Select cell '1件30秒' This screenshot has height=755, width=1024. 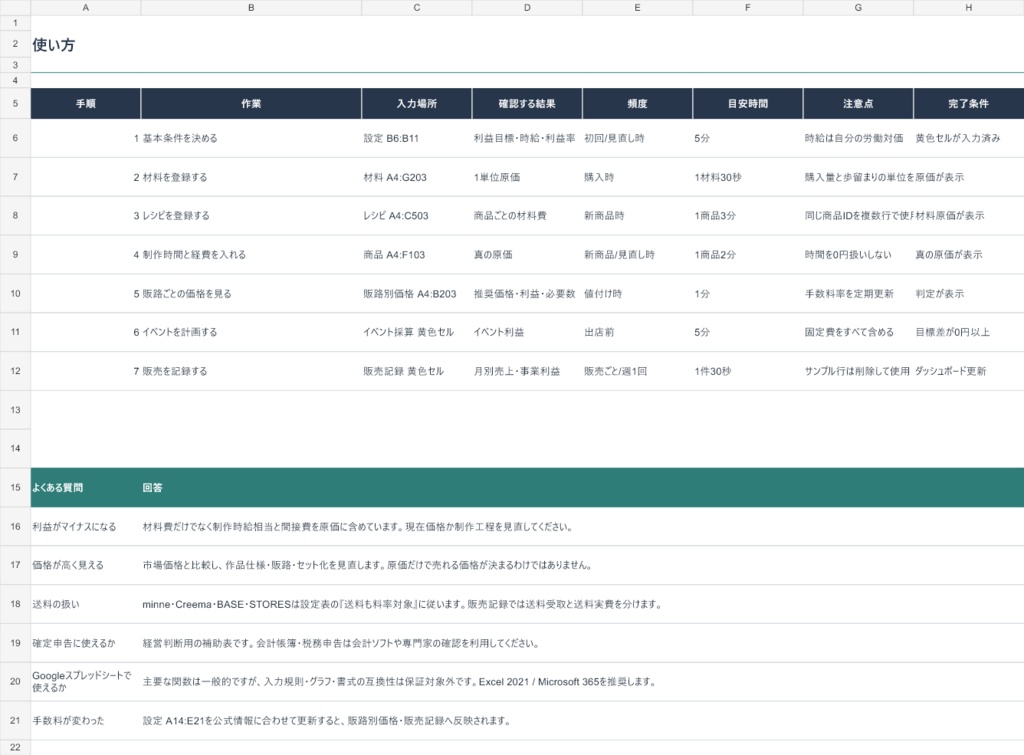pyautogui.click(x=748, y=371)
